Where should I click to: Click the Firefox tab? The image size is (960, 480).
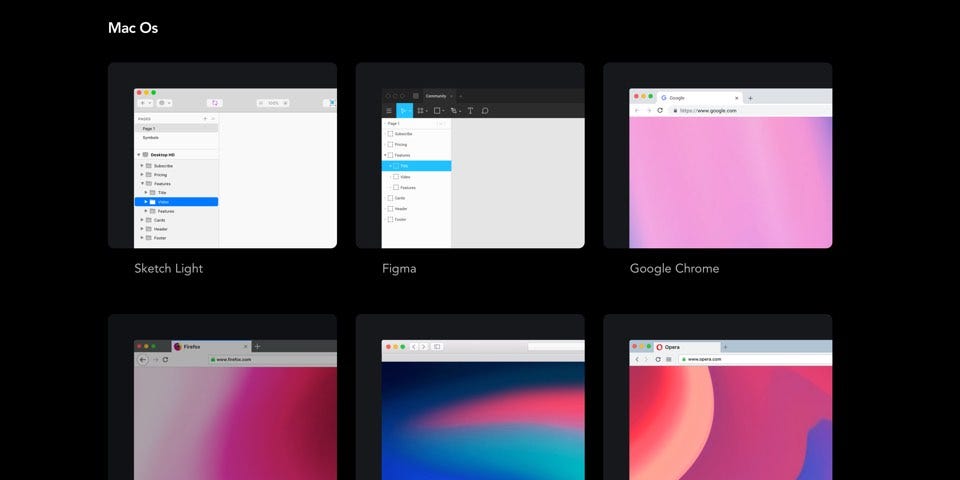pyautogui.click(x=211, y=347)
